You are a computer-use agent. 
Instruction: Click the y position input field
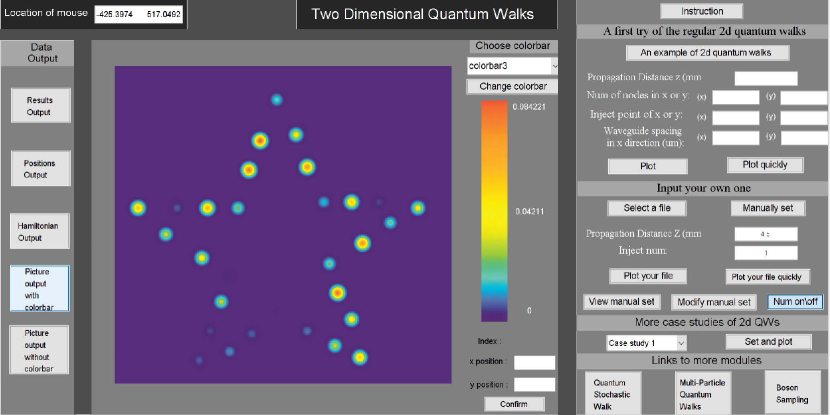tap(534, 384)
